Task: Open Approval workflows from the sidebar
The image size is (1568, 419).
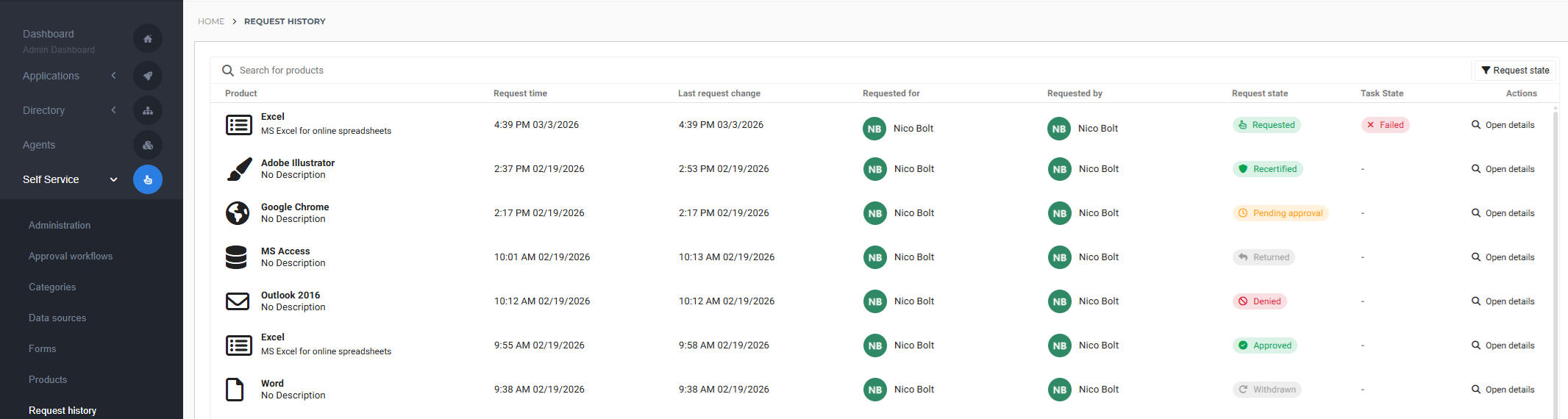Action: pos(71,257)
